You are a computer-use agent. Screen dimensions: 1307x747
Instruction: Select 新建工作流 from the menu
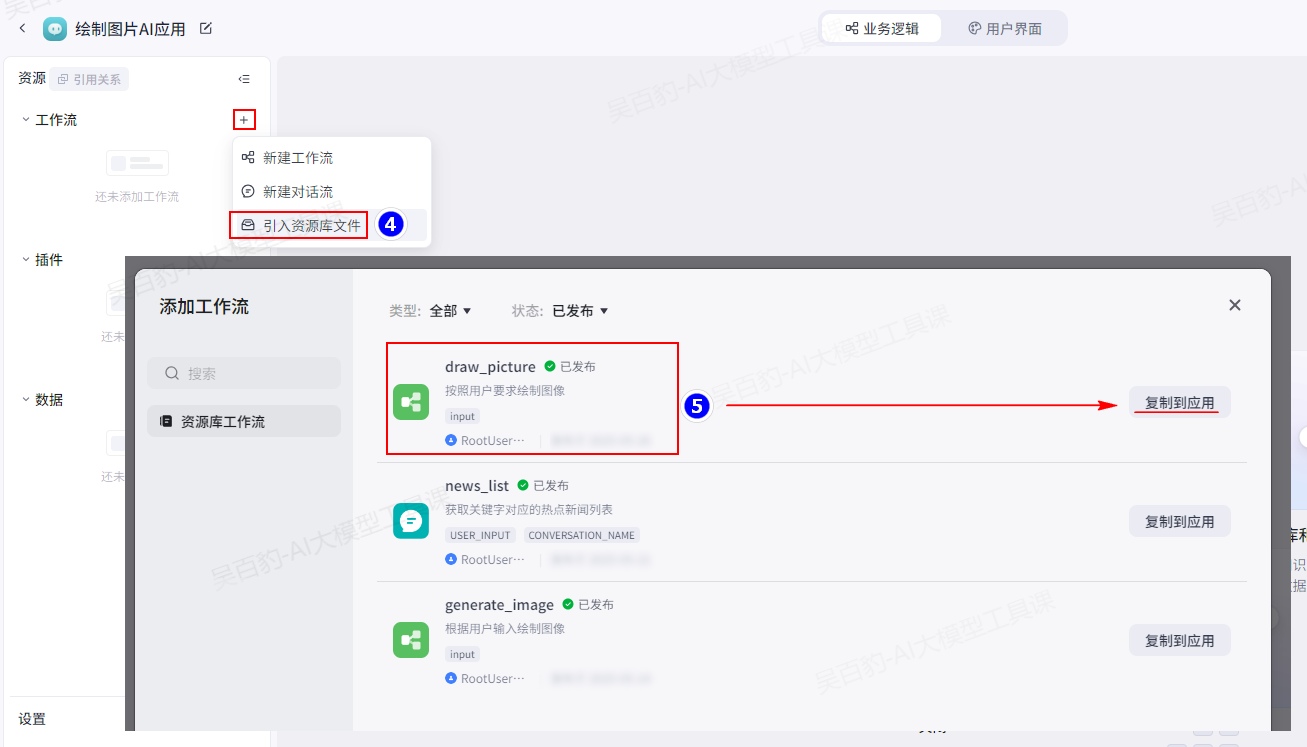[x=297, y=158]
